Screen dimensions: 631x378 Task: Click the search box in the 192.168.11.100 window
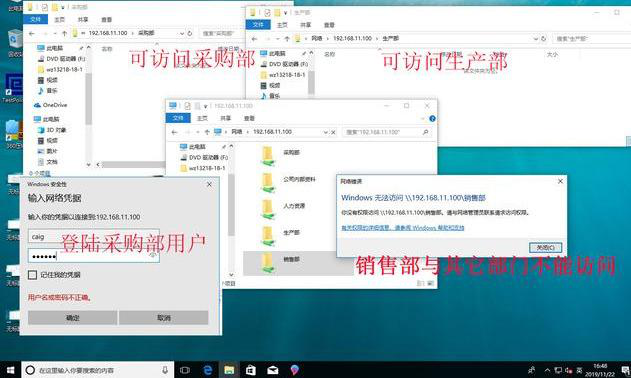[x=386, y=132]
